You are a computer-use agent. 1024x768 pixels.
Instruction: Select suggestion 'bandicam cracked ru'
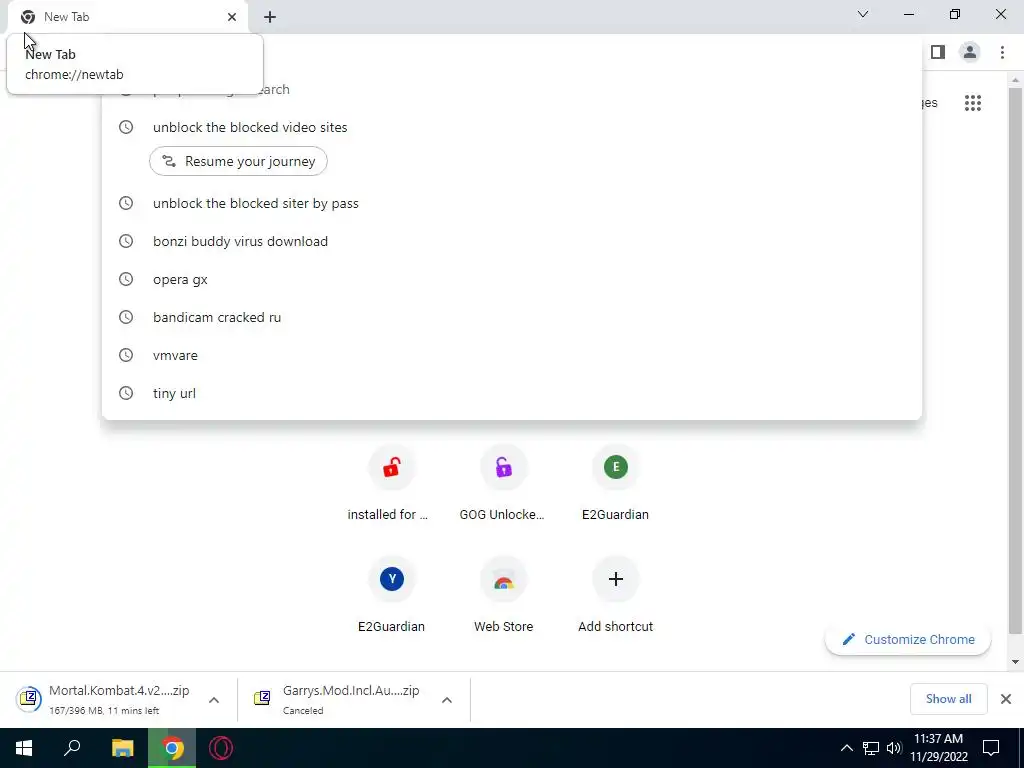click(511, 317)
